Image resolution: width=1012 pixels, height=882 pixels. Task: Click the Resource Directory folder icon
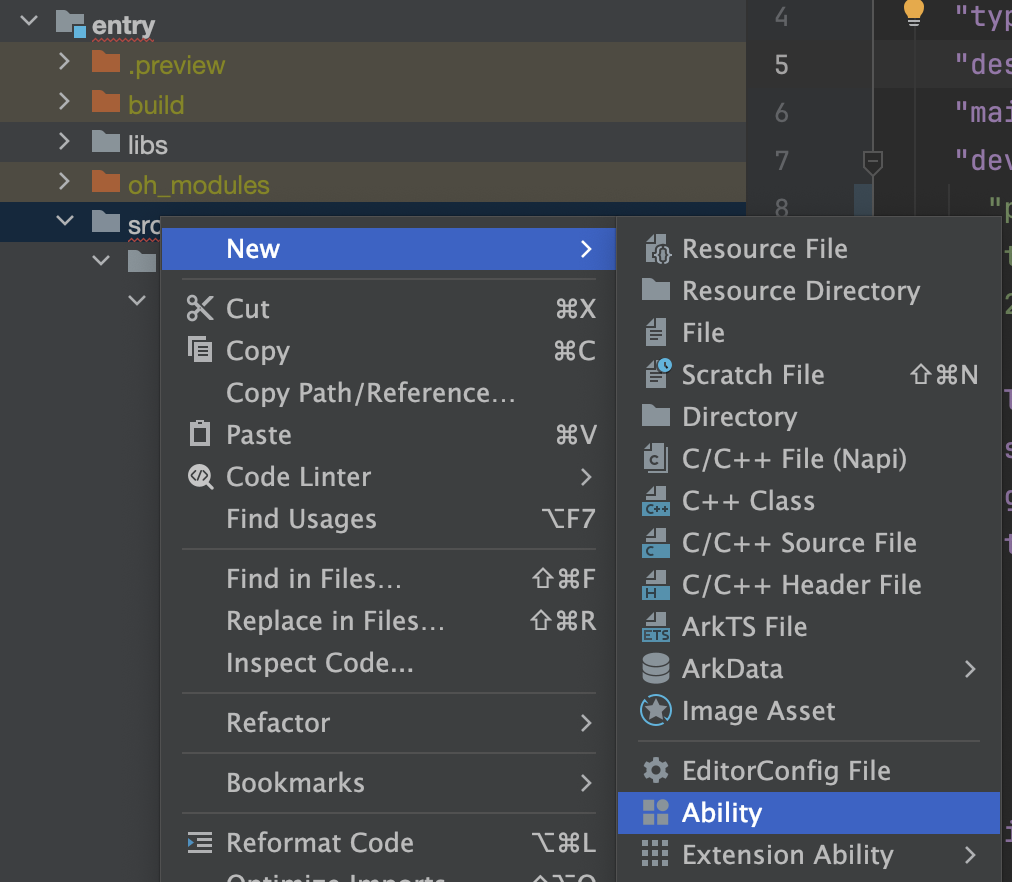656,290
